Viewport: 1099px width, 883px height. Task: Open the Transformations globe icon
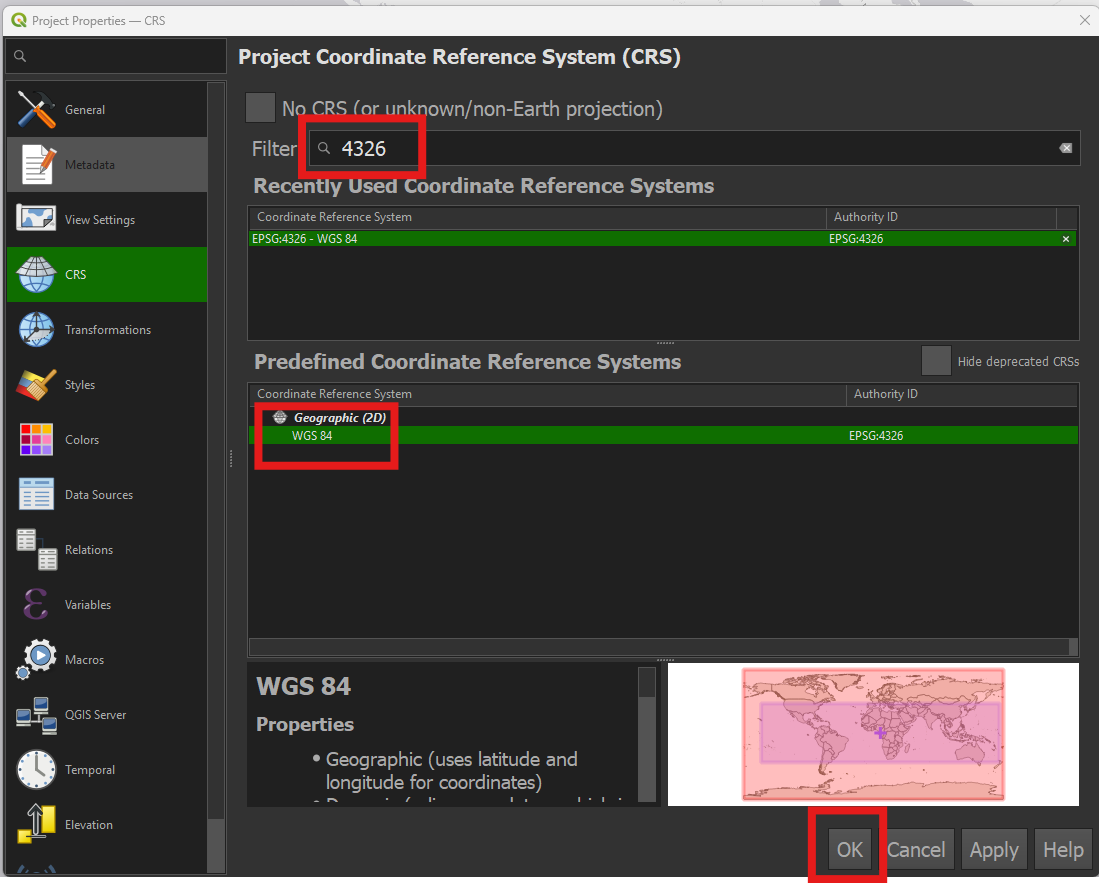[36, 330]
